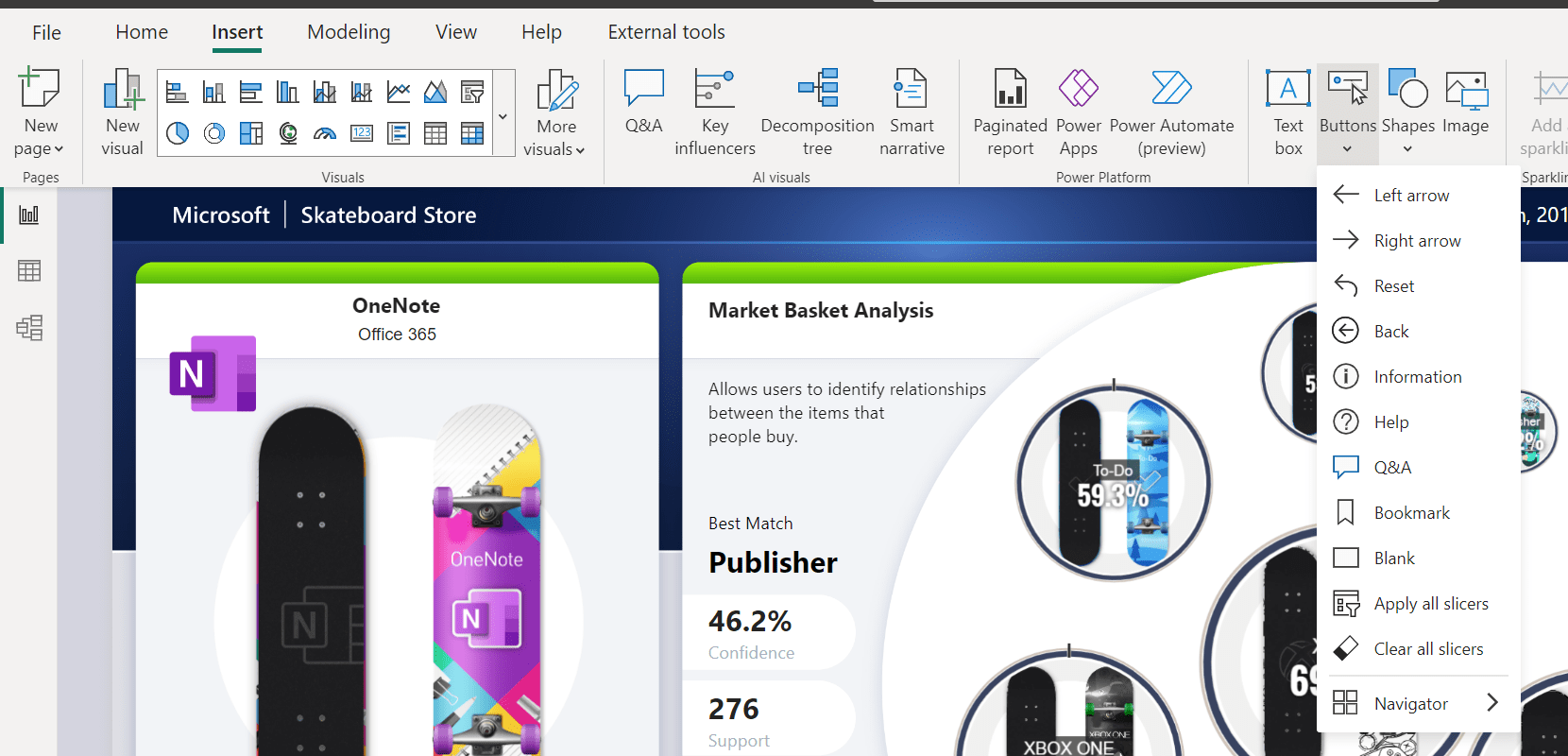Image resolution: width=1568 pixels, height=756 pixels.
Task: Insert a stacked bar chart visual
Action: 177,92
